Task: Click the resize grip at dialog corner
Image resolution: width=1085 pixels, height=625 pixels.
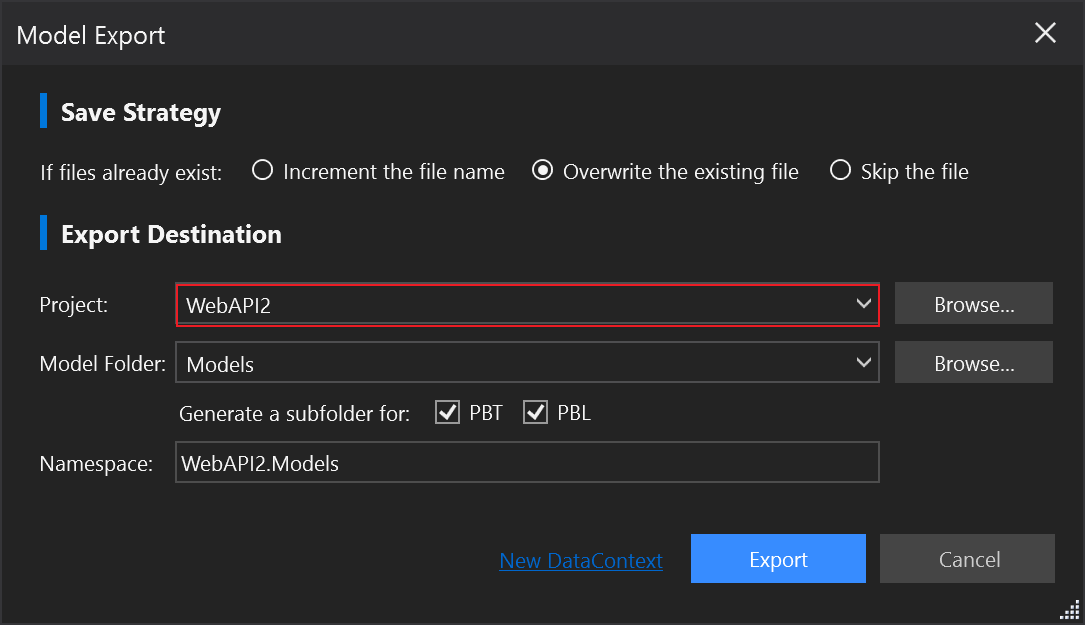Action: [1070, 610]
